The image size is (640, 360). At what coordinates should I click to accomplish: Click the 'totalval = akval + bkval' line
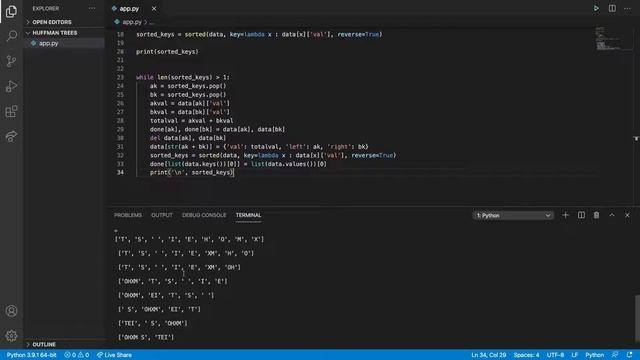191,121
